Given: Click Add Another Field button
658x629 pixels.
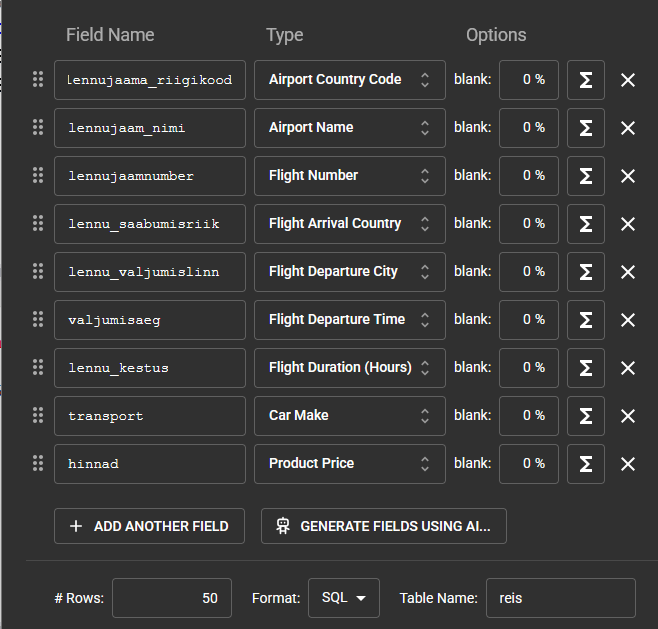Looking at the screenshot, I should [149, 526].
